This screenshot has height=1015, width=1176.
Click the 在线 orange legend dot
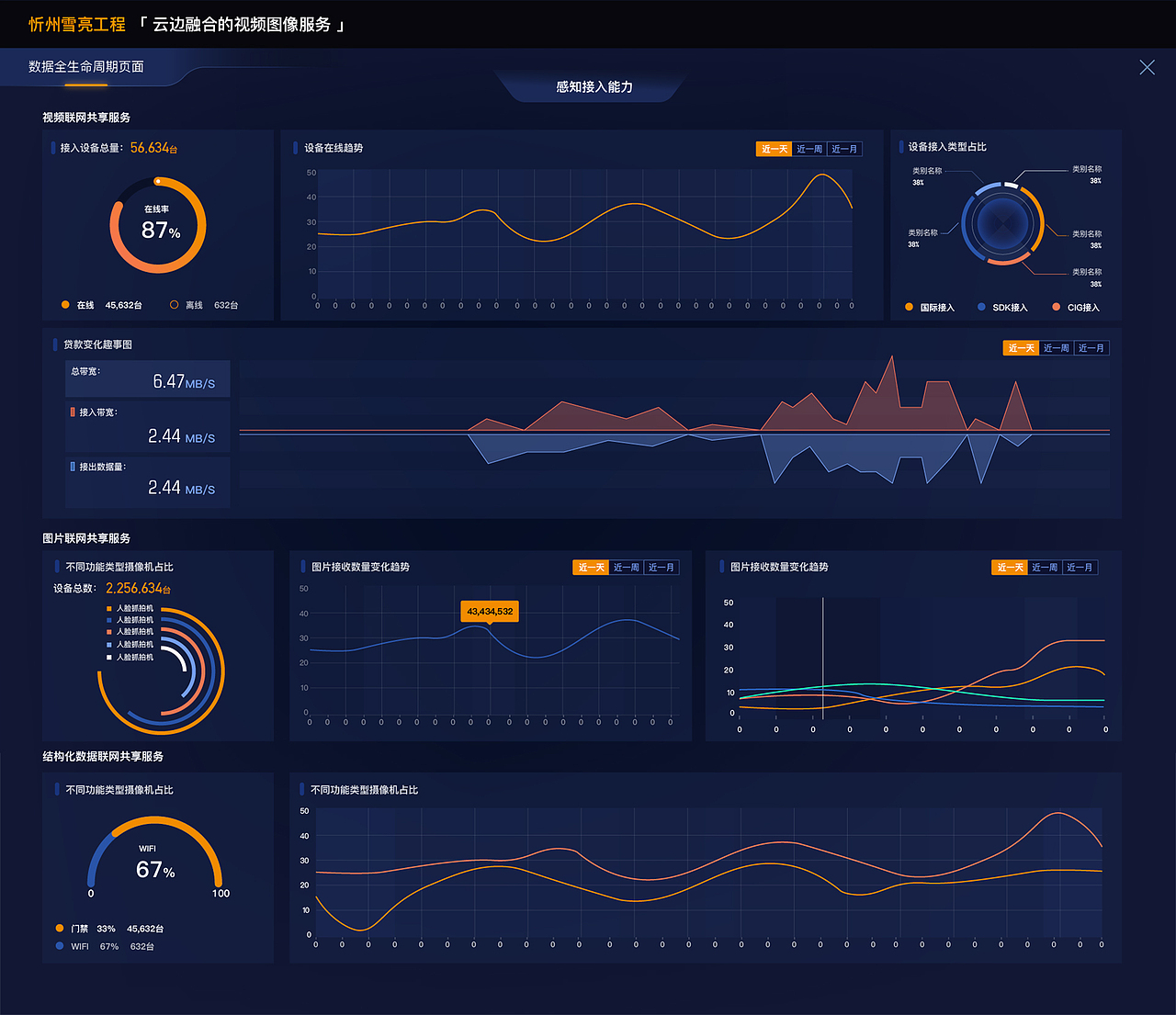tap(65, 305)
